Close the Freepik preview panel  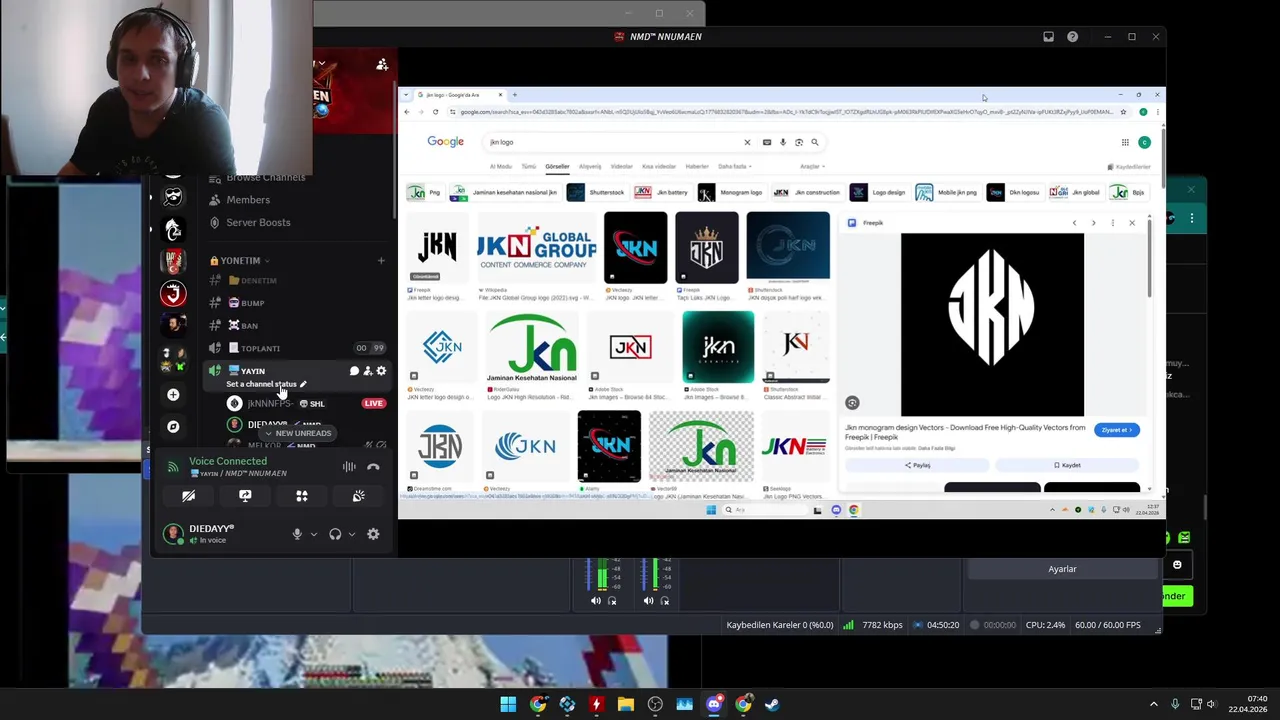point(1132,223)
